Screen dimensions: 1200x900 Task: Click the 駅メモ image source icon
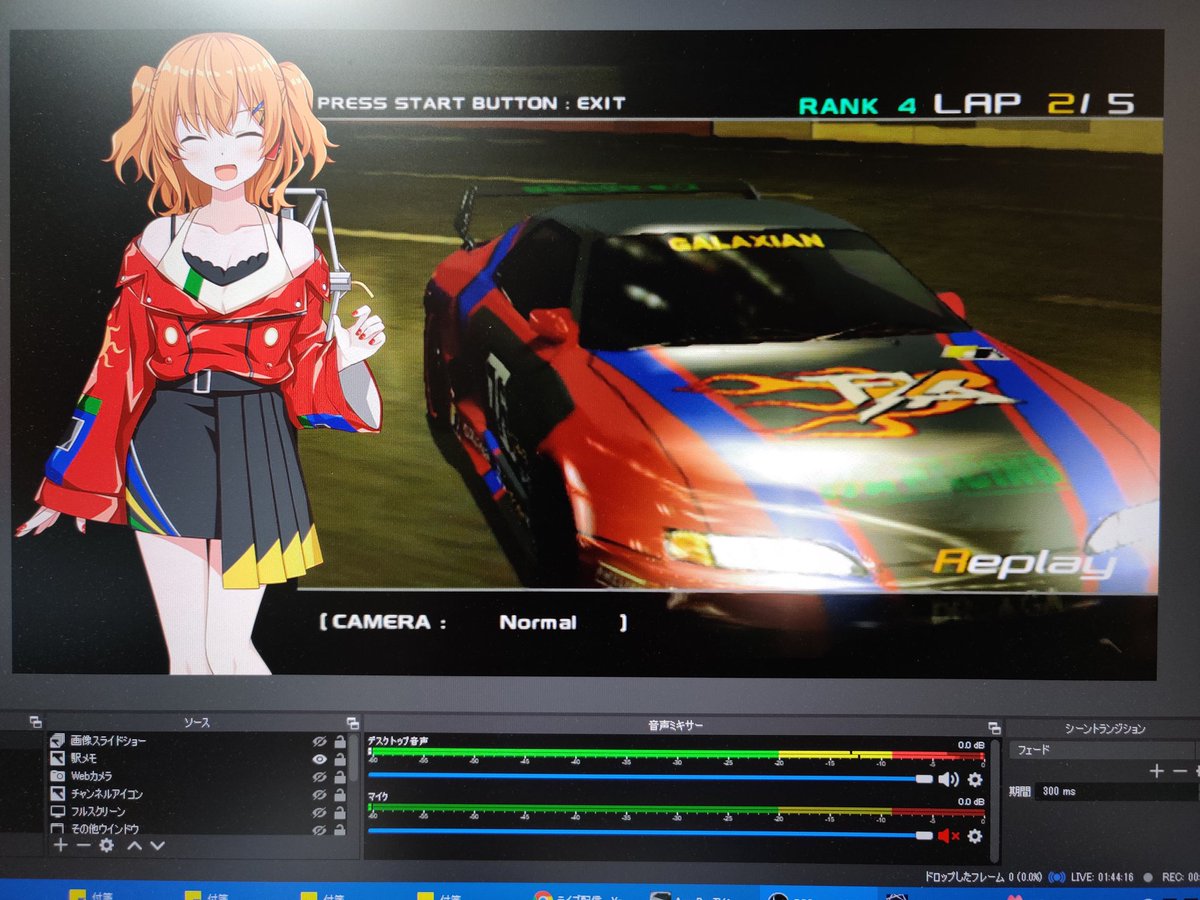pos(58,759)
